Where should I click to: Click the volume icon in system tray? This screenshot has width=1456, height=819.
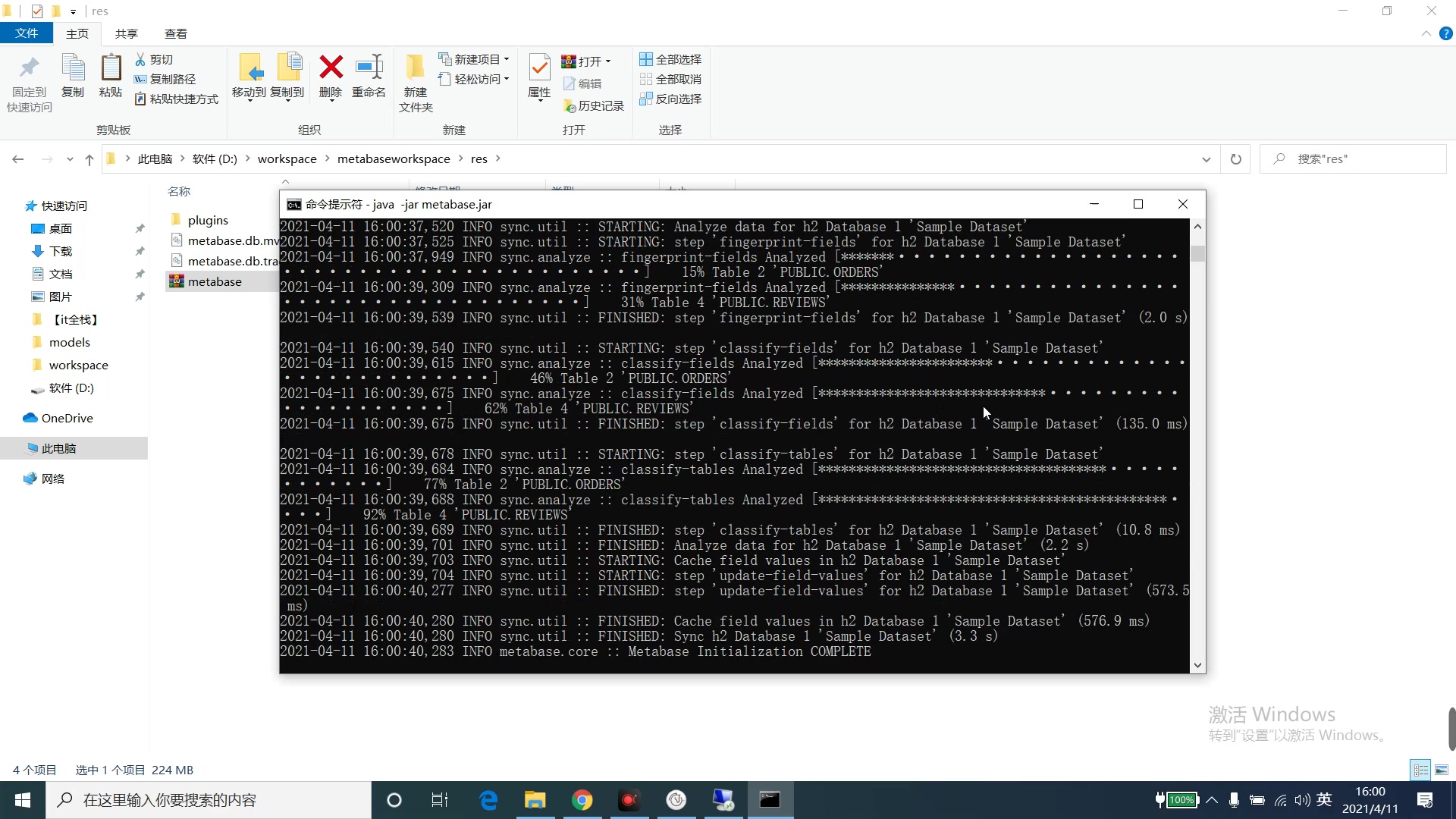1302,800
